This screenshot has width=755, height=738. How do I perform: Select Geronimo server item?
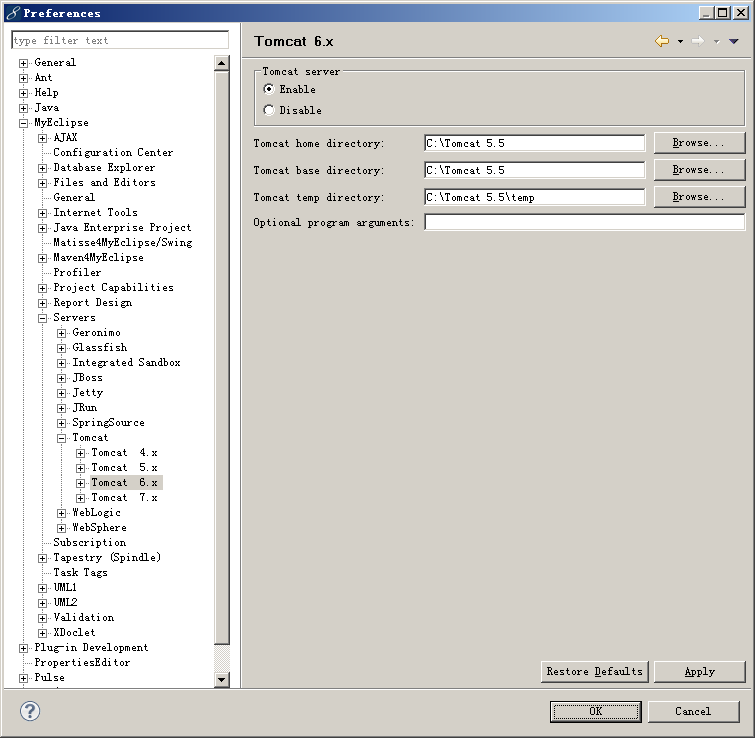[96, 333]
